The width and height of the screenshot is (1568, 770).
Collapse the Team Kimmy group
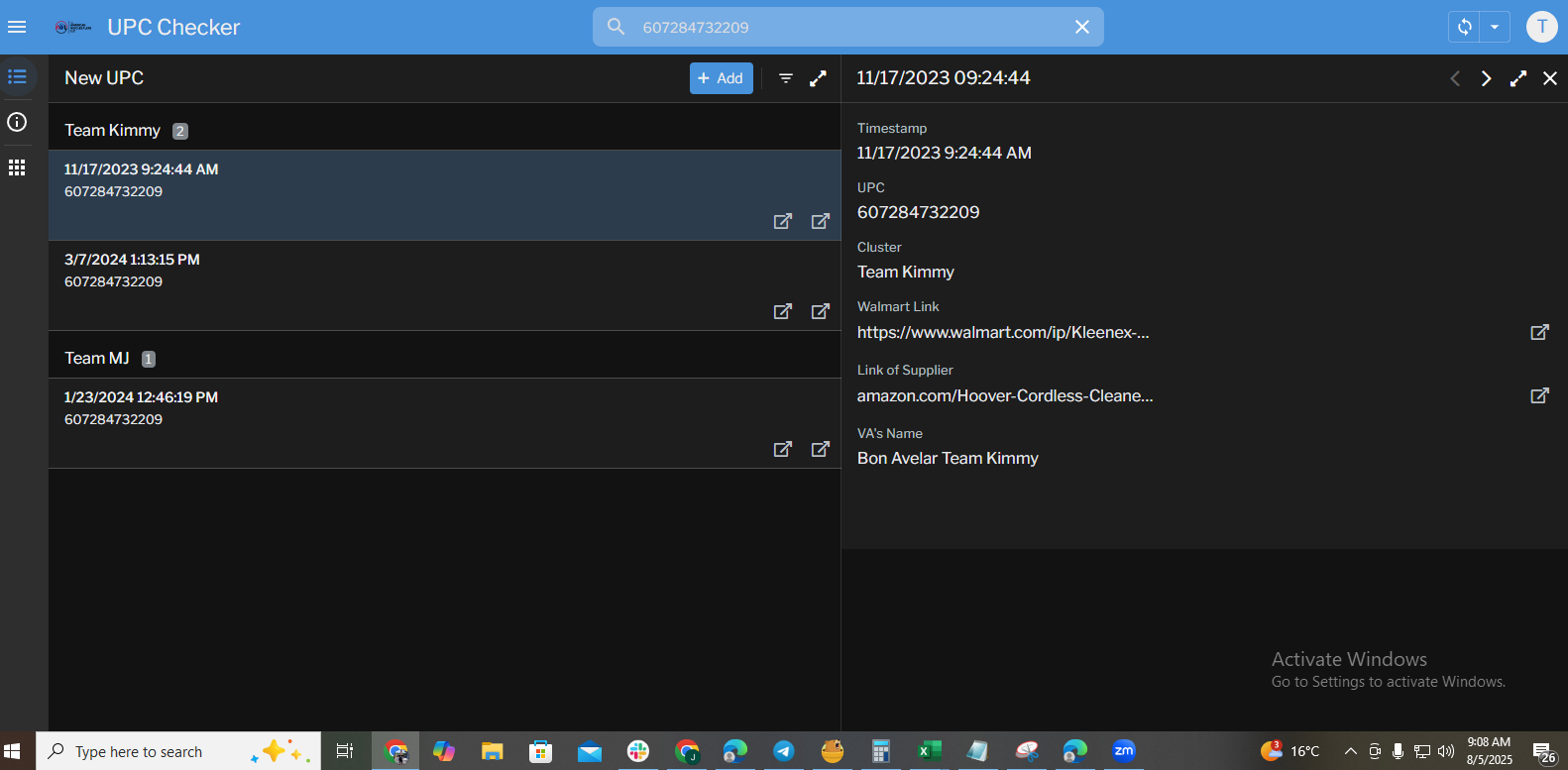click(x=113, y=131)
